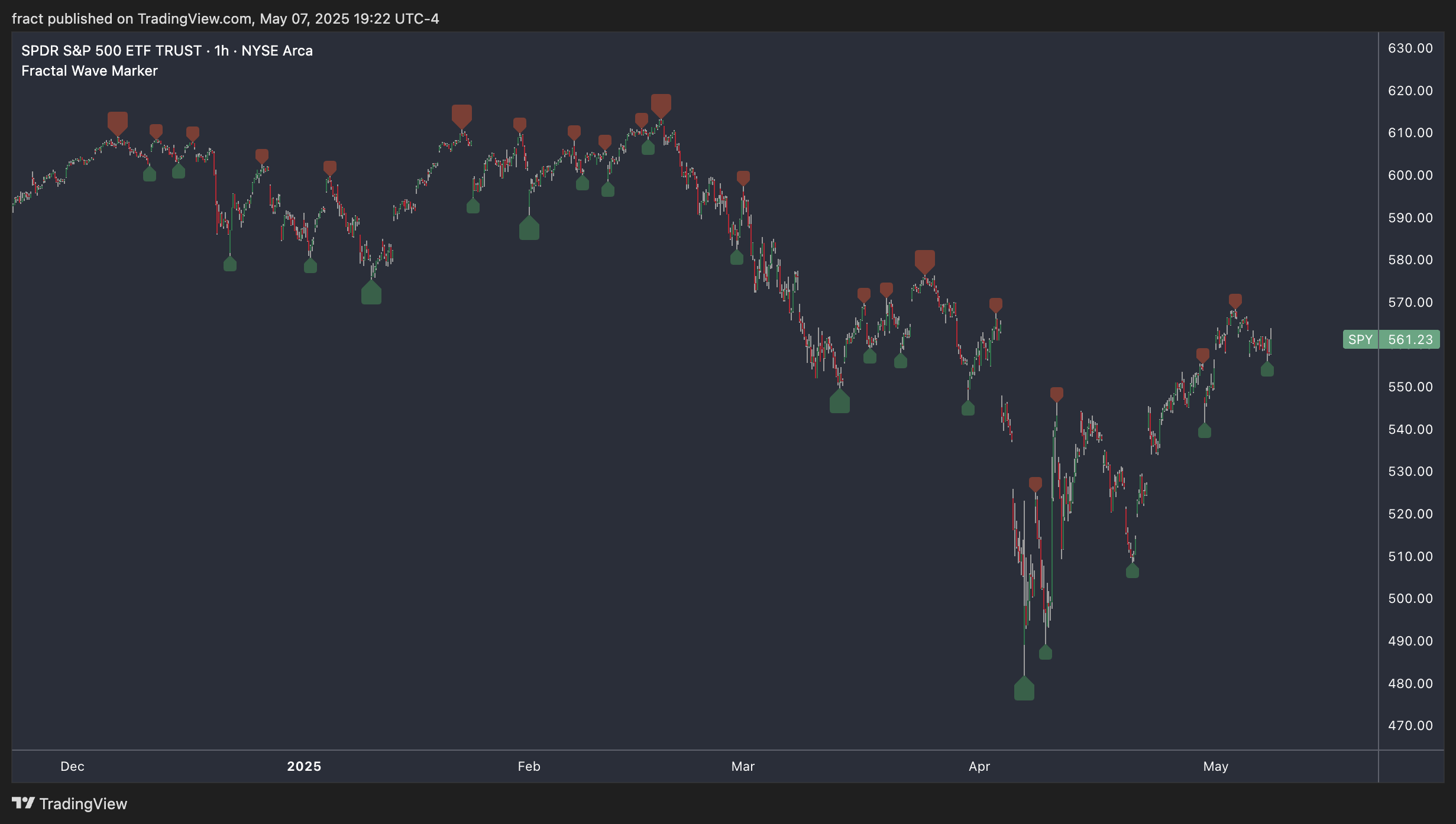Click the 550.00 price axis label

[1410, 387]
